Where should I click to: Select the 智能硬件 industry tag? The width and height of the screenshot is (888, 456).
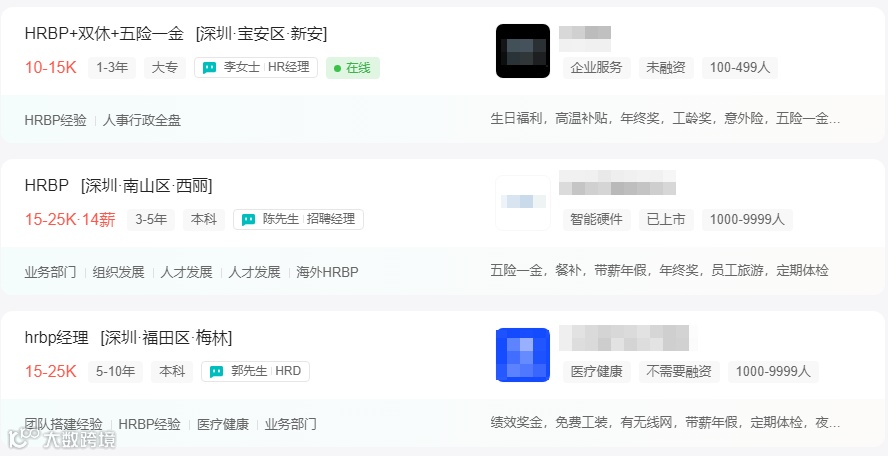[x=596, y=220]
